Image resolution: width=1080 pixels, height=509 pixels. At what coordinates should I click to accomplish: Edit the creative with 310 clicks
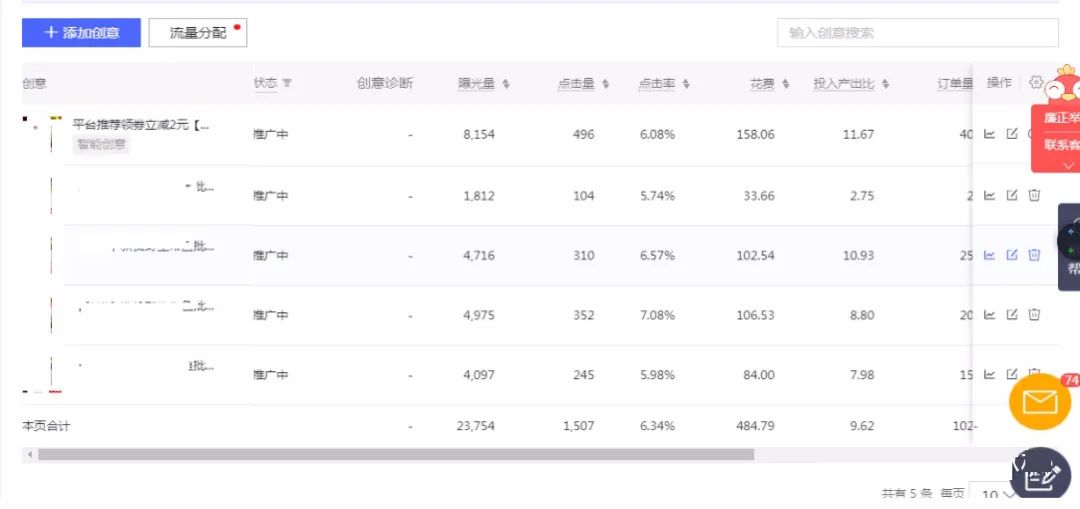click(x=1012, y=255)
